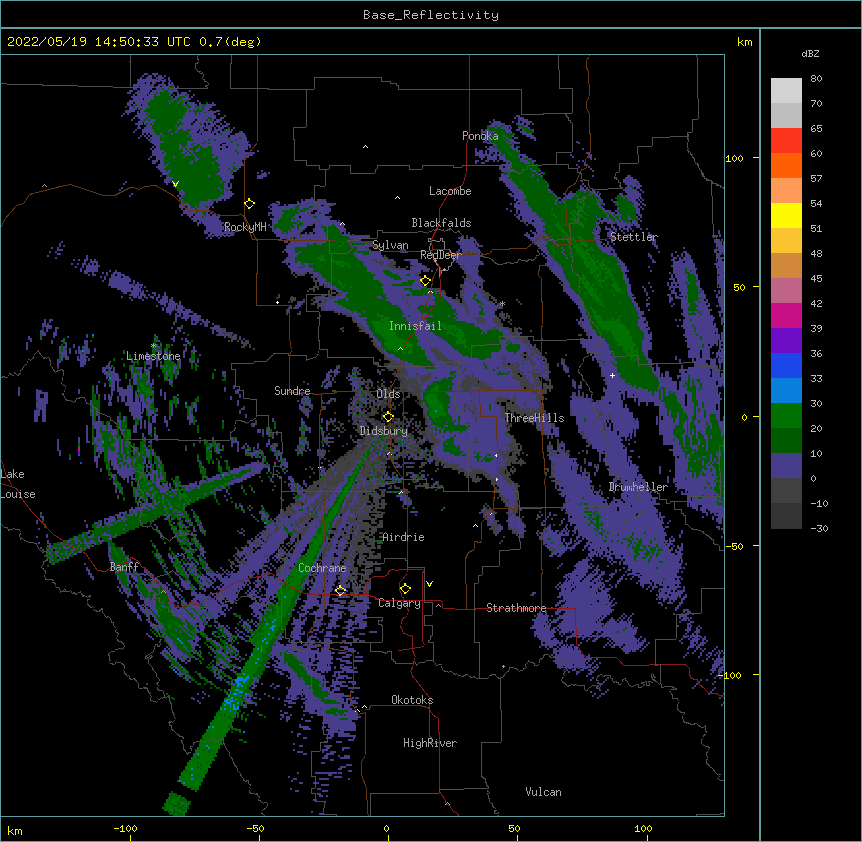Image resolution: width=862 pixels, height=842 pixels.
Task: Click the Didsbury map label
Action: point(384,431)
